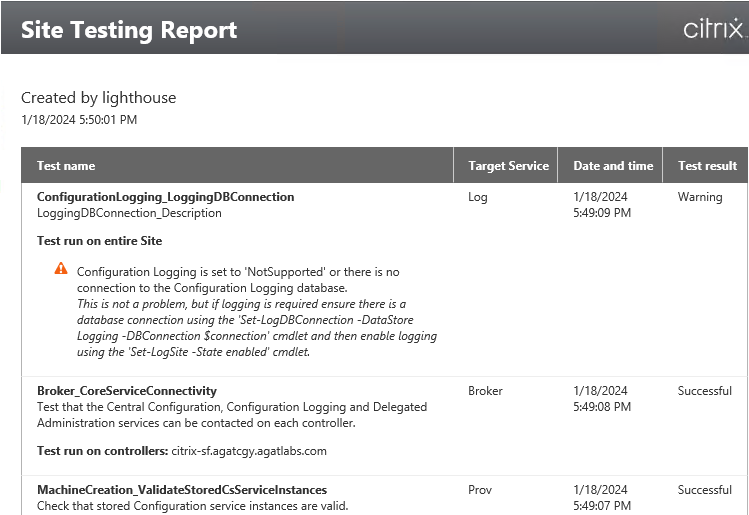This screenshot has height=515, width=749.
Task: Click the italic 'This is not a problem' note
Action: click(x=257, y=328)
